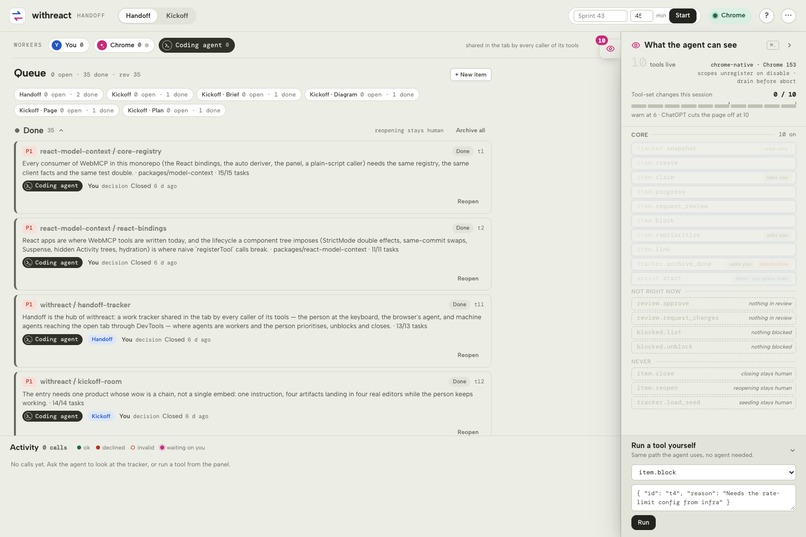Select the 'Coding agent' worker chip
Screen dimensions: 806x537
click(196, 45)
